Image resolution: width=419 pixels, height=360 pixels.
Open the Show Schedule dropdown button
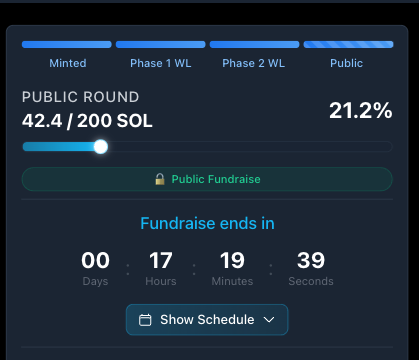click(x=207, y=320)
